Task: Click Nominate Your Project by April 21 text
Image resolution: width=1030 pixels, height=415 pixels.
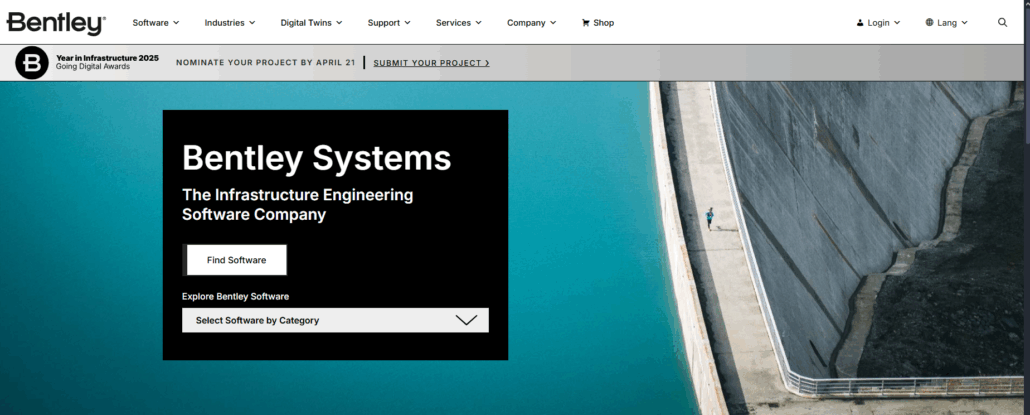Action: [265, 63]
